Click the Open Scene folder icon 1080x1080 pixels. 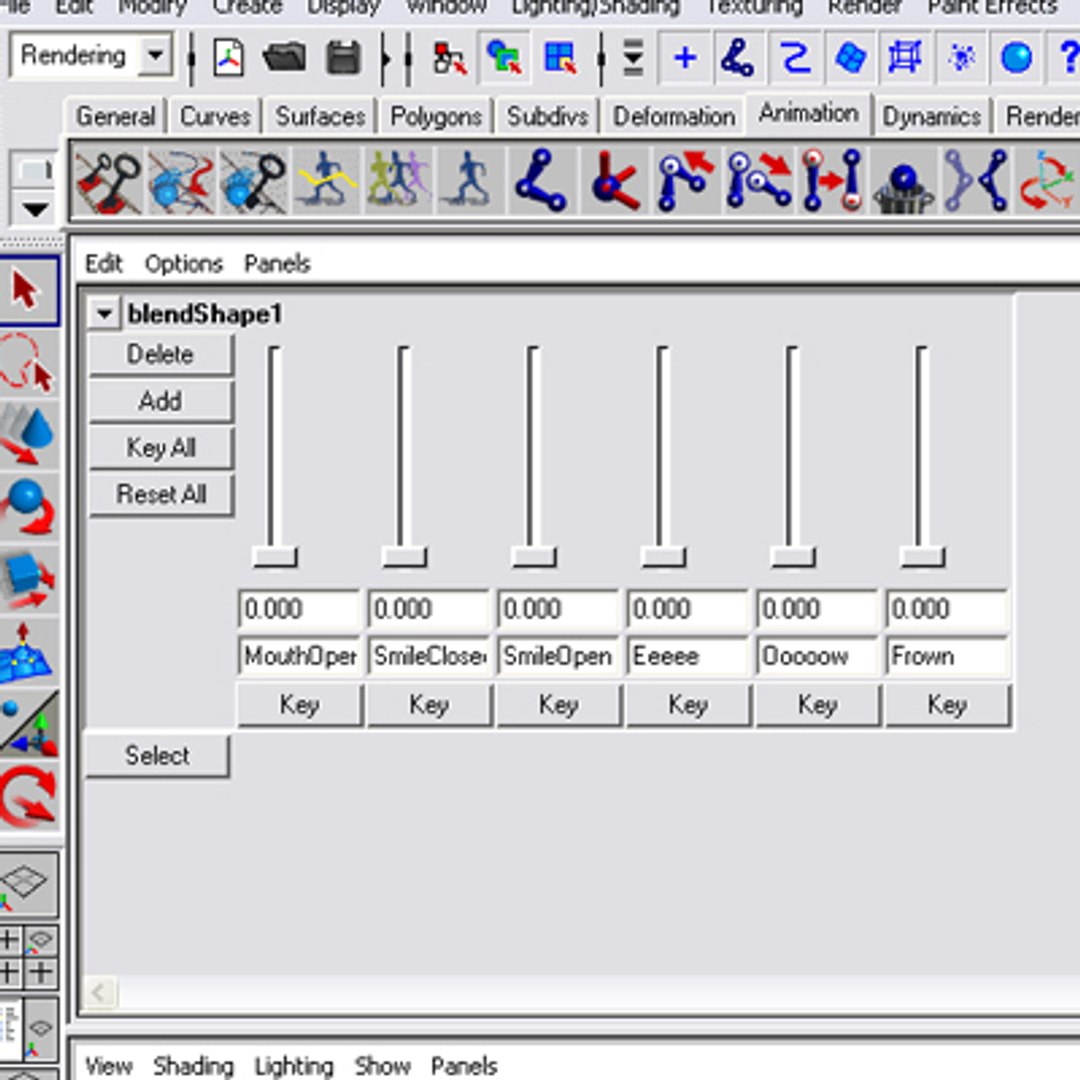click(284, 58)
